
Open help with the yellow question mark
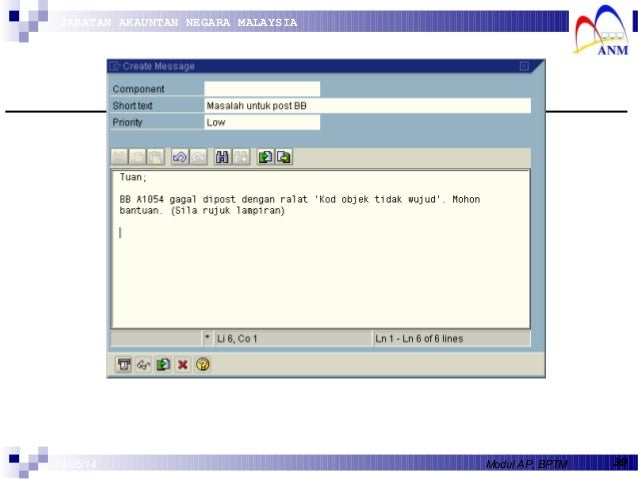coord(203,365)
